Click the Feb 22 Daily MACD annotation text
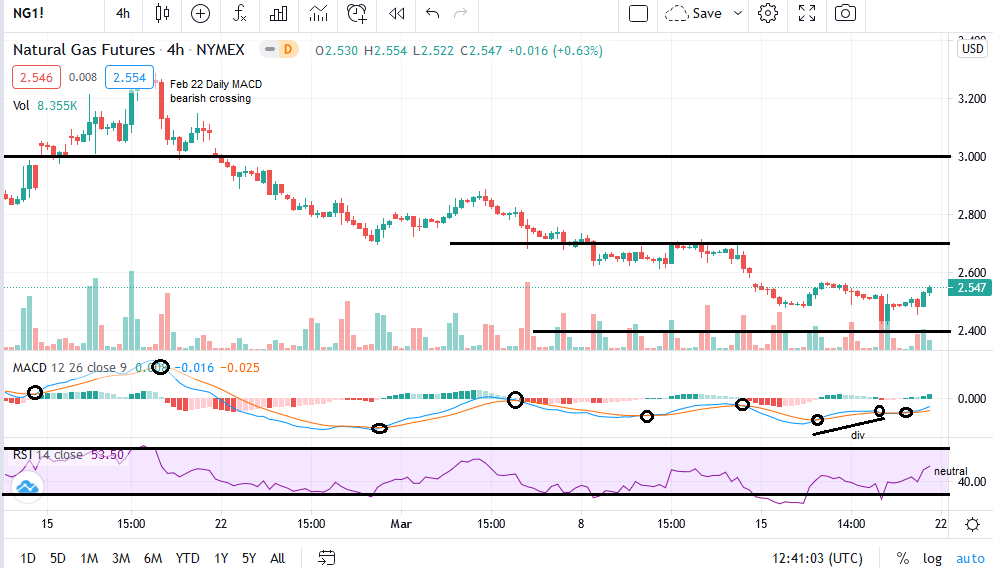The height and width of the screenshot is (568, 993). (x=215, y=91)
